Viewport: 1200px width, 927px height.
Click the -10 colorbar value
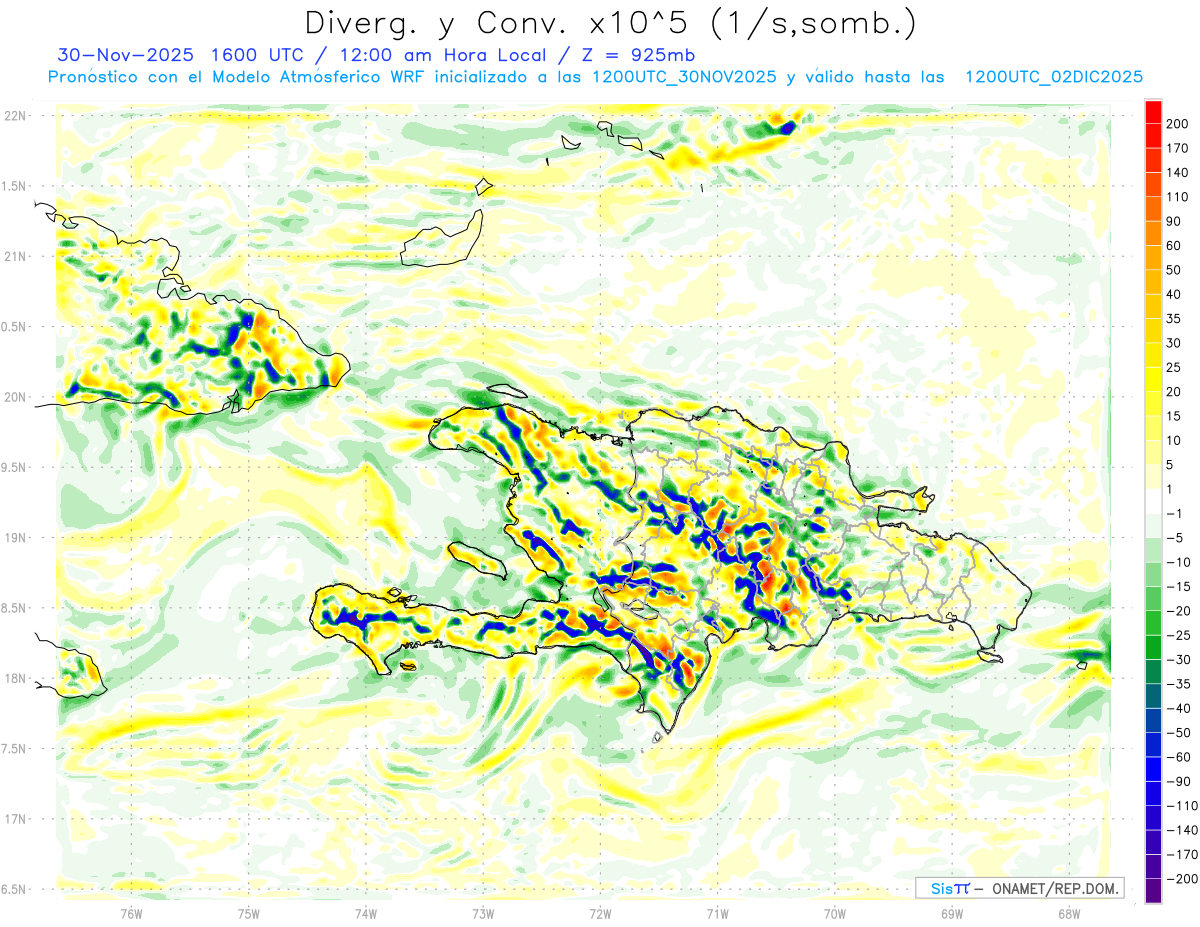[x=1180, y=562]
